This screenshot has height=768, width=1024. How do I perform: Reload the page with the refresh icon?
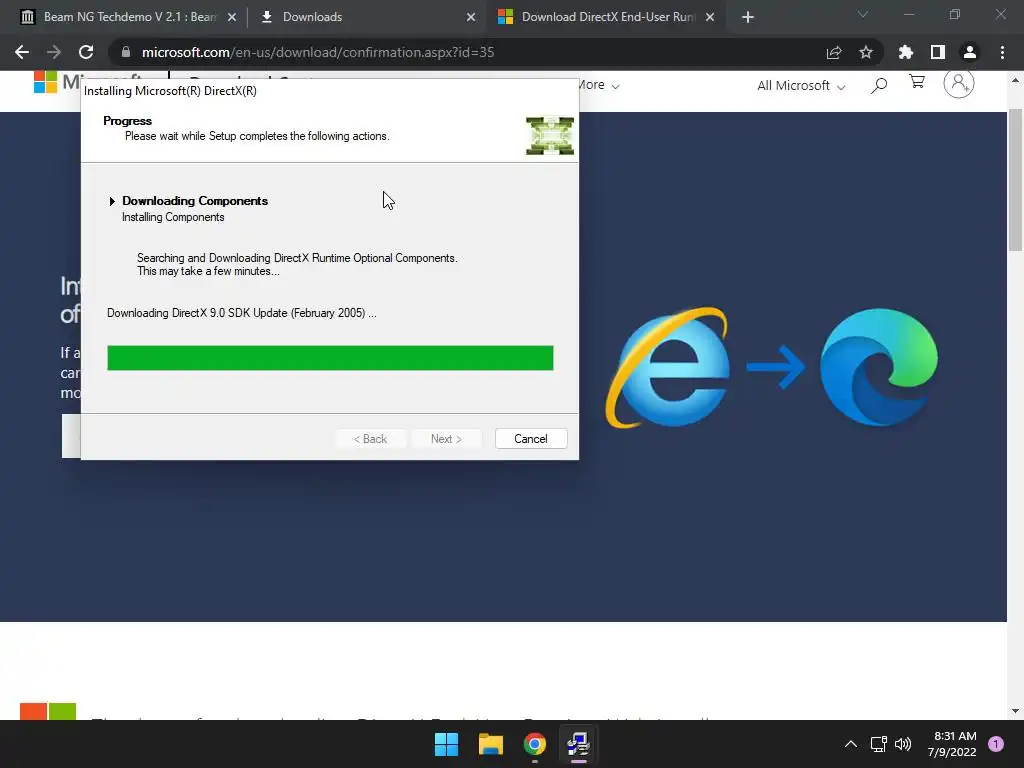86,52
